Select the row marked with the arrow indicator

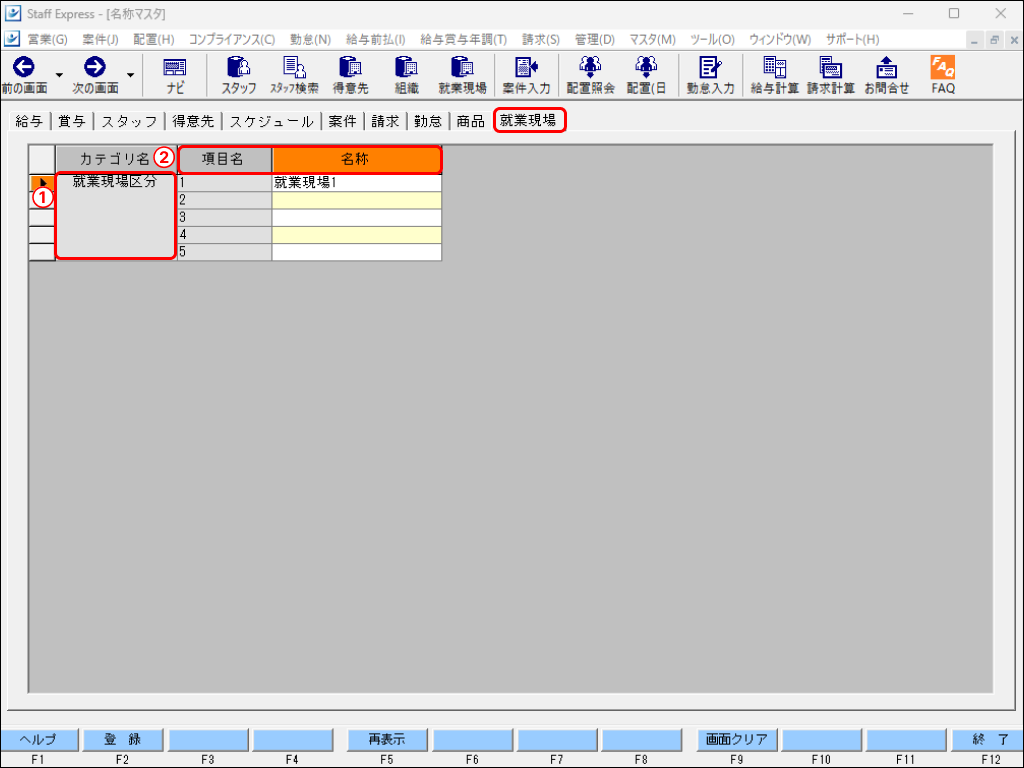click(x=42, y=183)
